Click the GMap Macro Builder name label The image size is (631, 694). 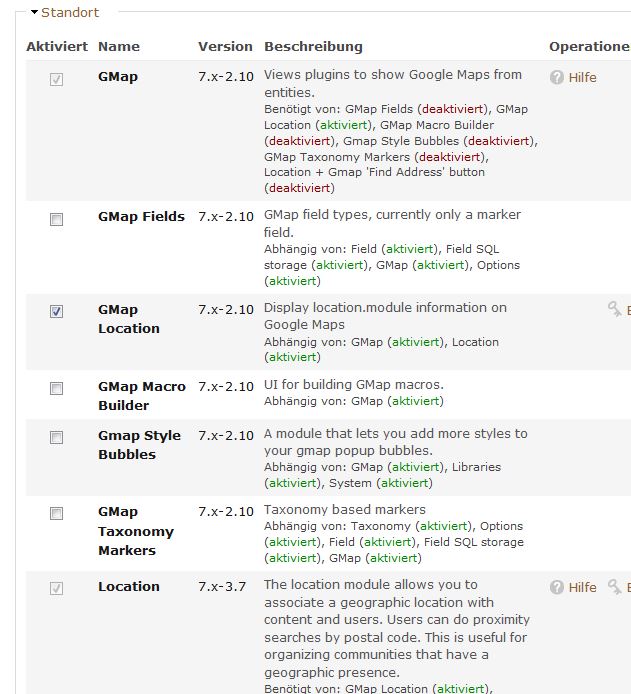(141, 396)
